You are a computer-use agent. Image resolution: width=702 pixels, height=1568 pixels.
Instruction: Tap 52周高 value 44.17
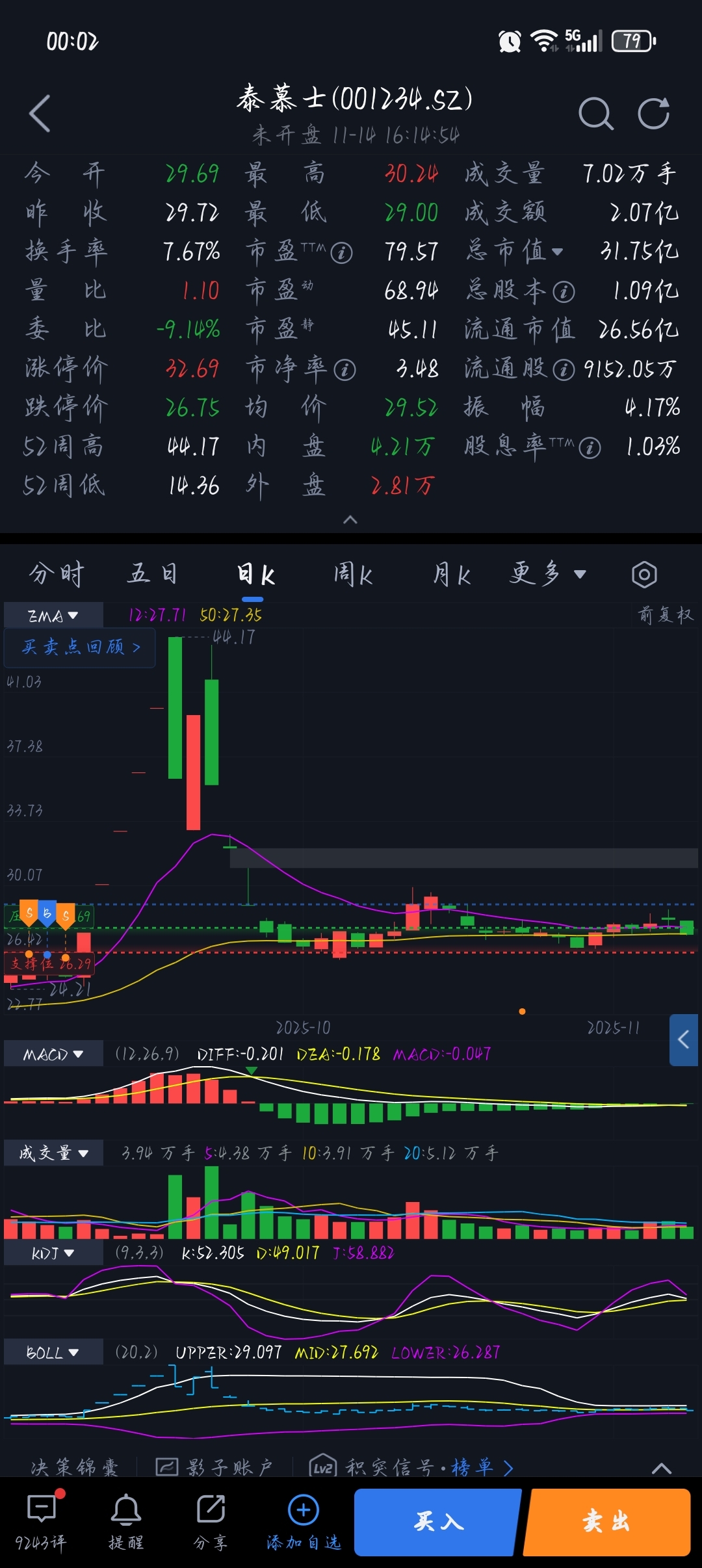click(x=193, y=447)
